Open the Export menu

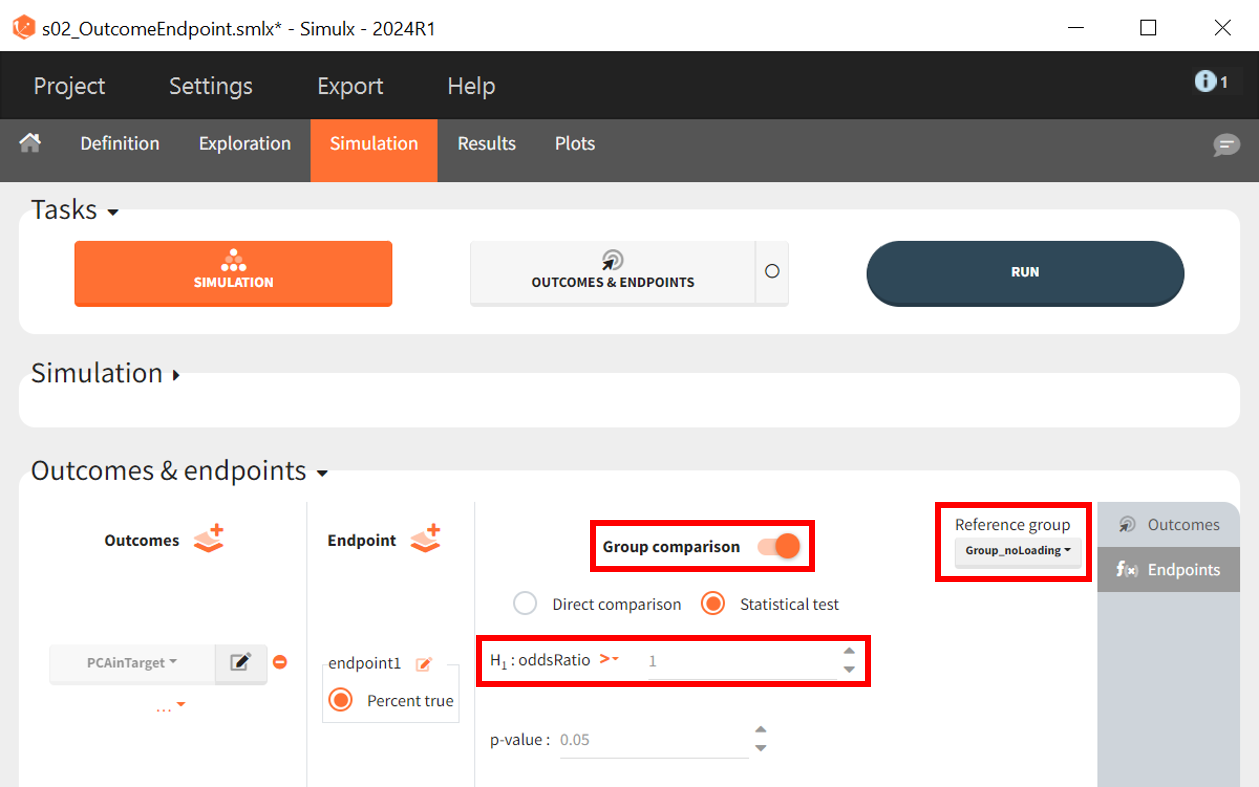point(350,86)
